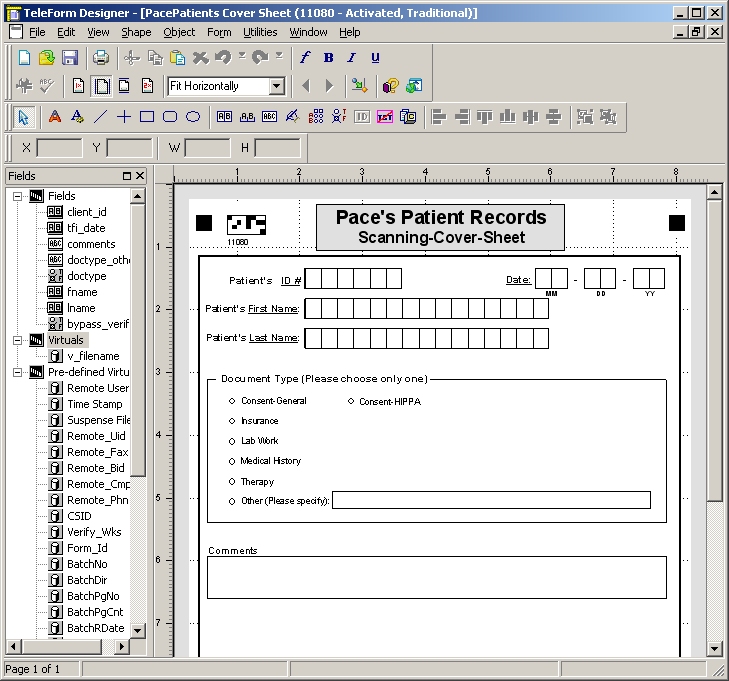Open the File menu
The width and height of the screenshot is (729, 681).
[37, 32]
